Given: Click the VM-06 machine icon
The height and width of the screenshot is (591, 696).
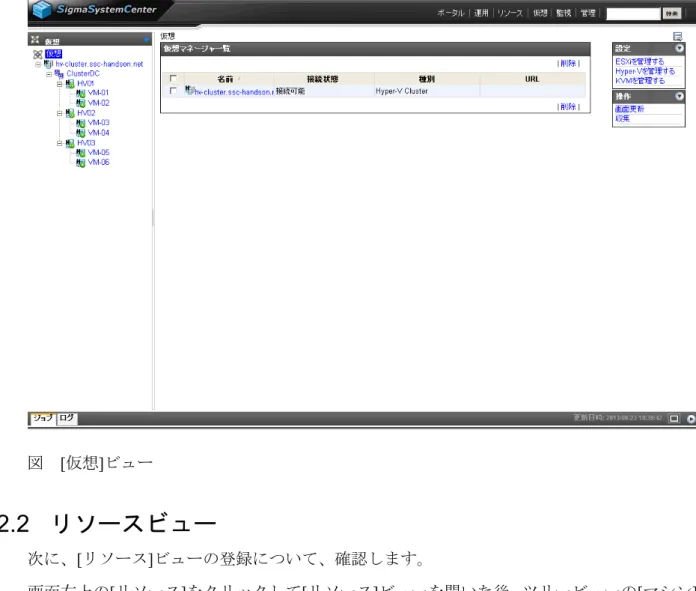Looking at the screenshot, I should tap(80, 163).
